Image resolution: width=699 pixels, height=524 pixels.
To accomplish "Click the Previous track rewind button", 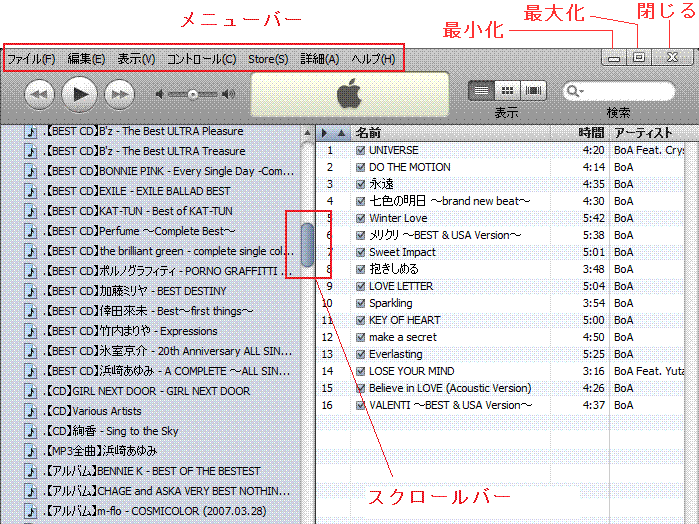I will (40, 95).
